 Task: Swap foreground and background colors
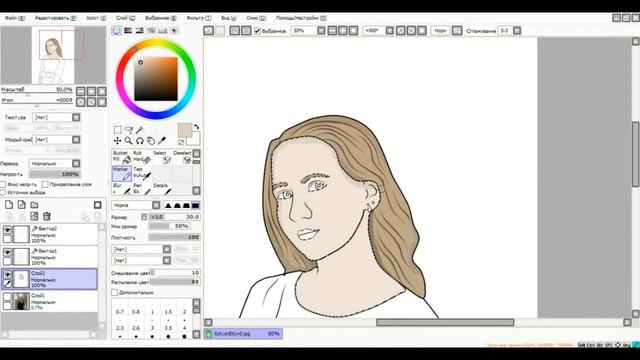click(x=197, y=127)
